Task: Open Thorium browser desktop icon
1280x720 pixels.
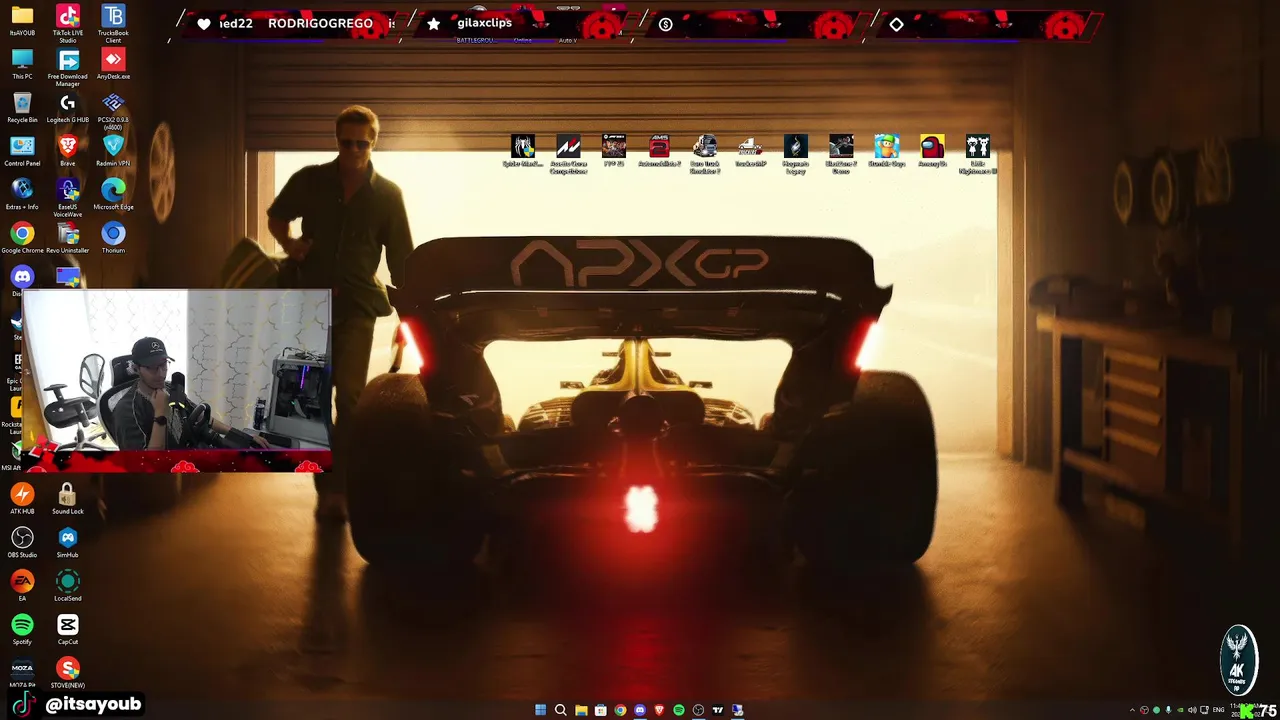Action: pyautogui.click(x=113, y=238)
